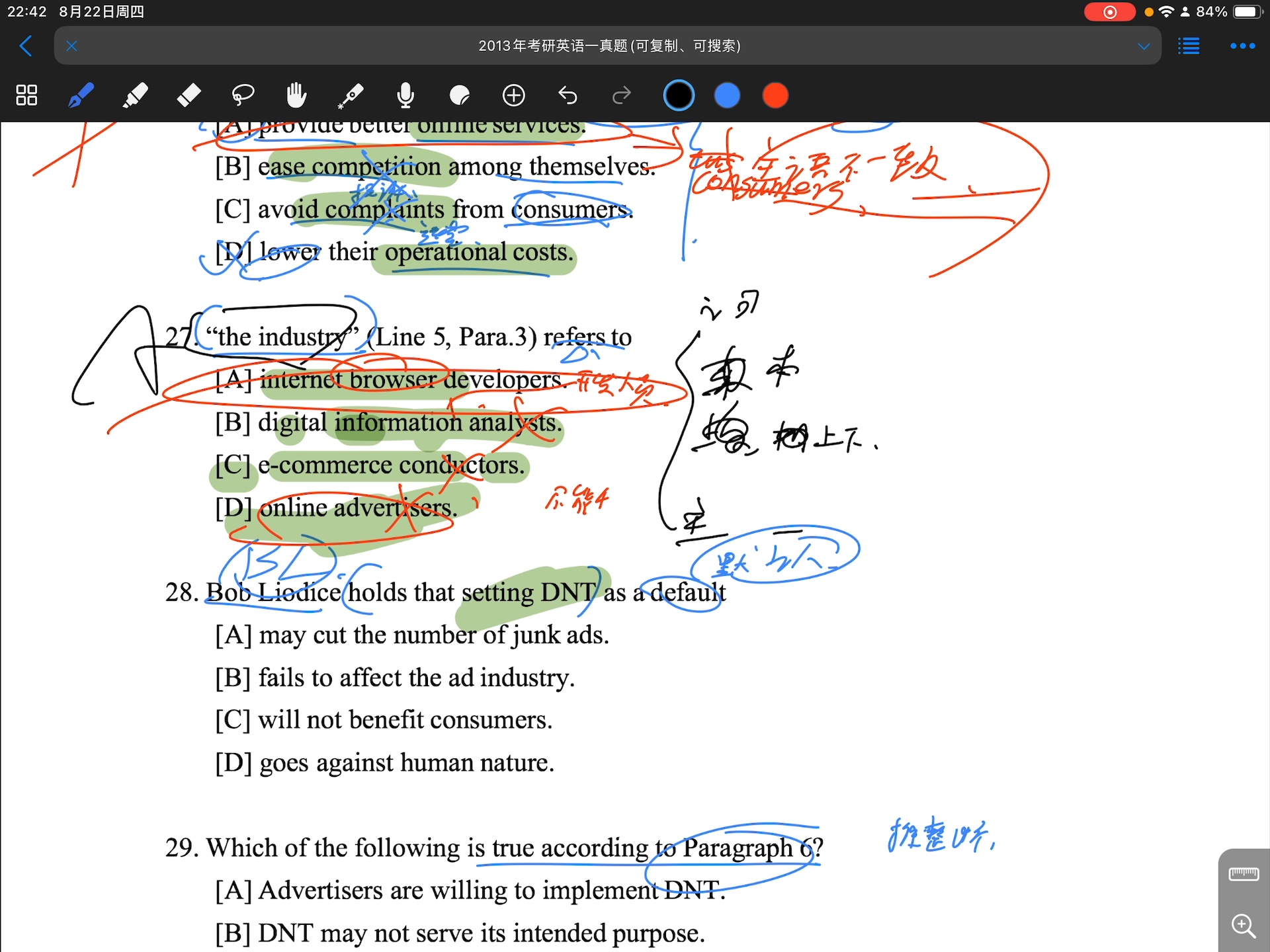
Task: Tap the add plus circle button
Action: [514, 95]
